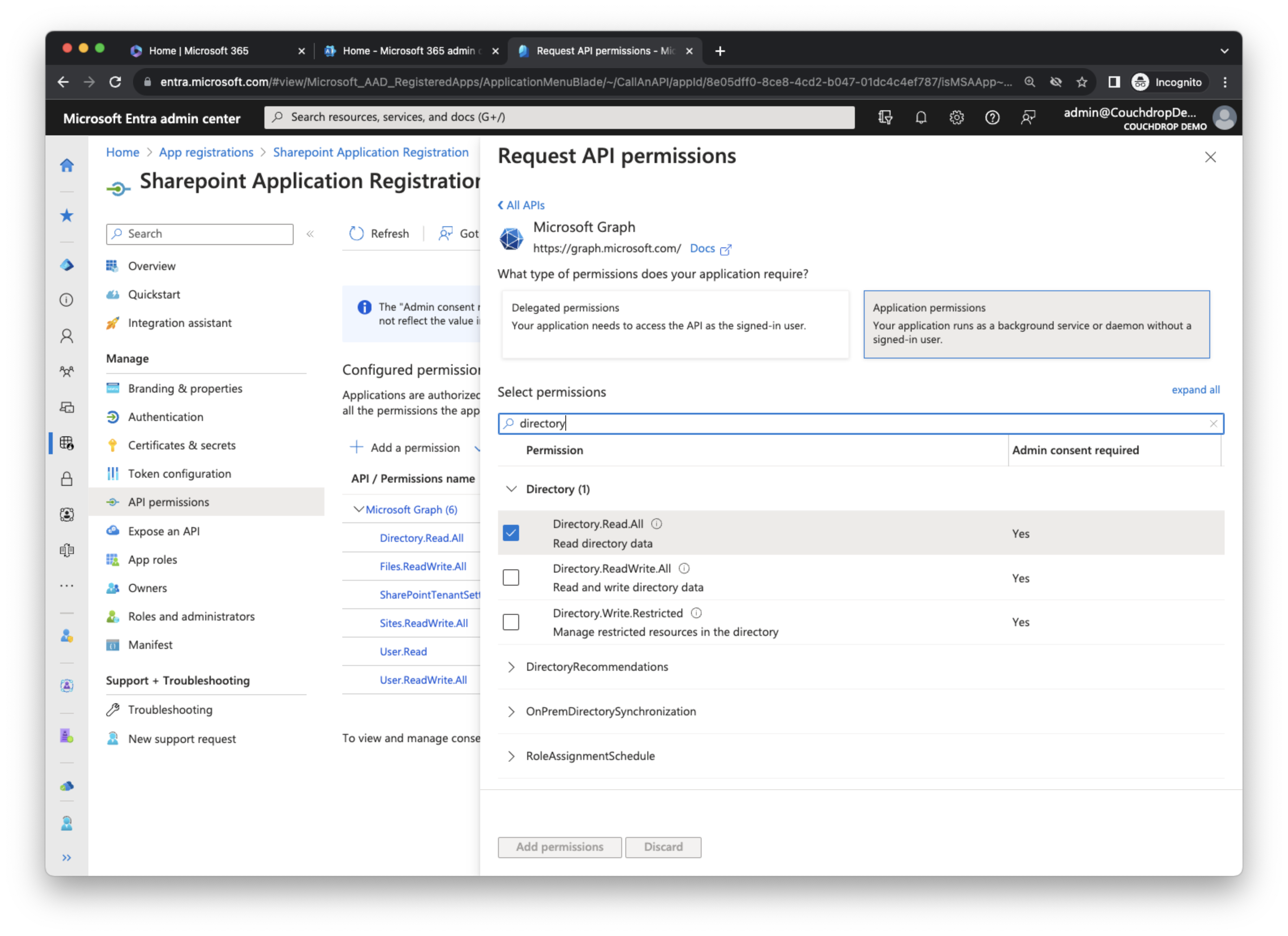
Task: Open the Protection lock icon in the left rail
Action: pos(67,479)
